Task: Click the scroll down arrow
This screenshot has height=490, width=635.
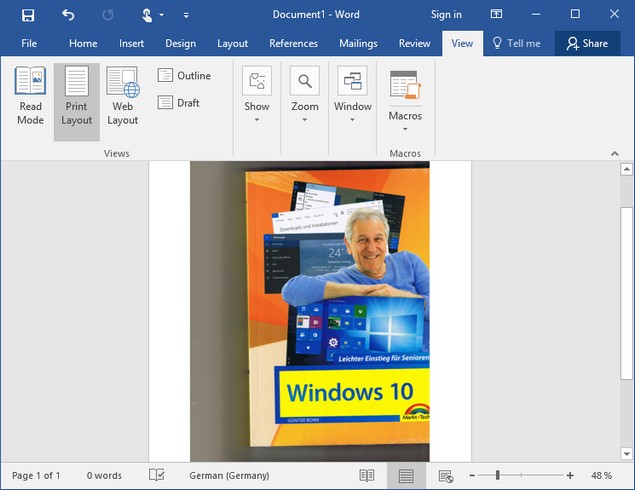Action: click(626, 454)
